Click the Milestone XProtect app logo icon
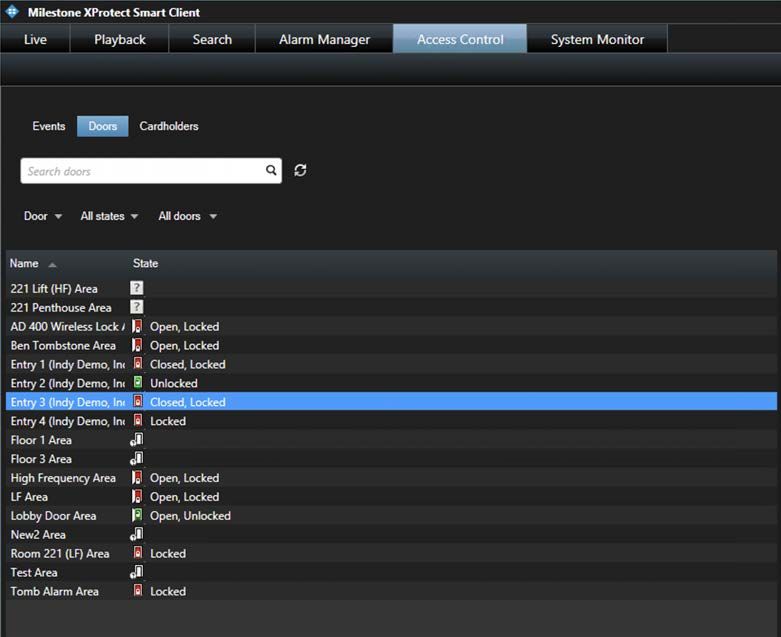 [11, 11]
